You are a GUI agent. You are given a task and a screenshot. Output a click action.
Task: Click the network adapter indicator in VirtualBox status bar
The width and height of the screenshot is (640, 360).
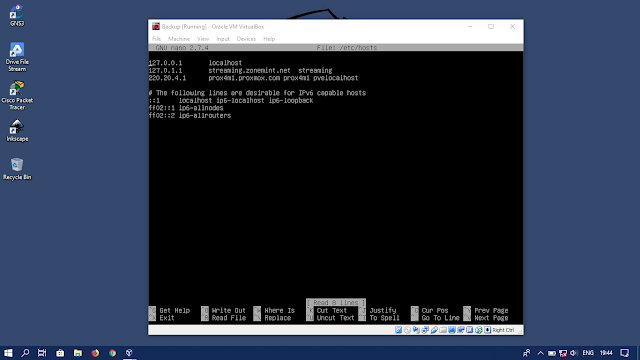click(x=425, y=330)
